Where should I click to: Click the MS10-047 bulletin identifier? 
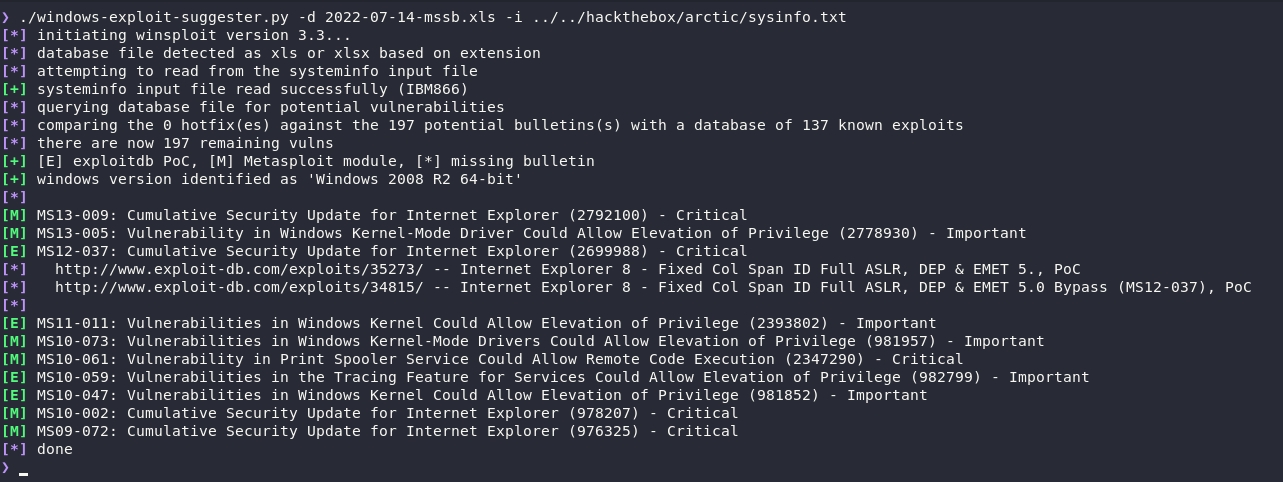72,395
